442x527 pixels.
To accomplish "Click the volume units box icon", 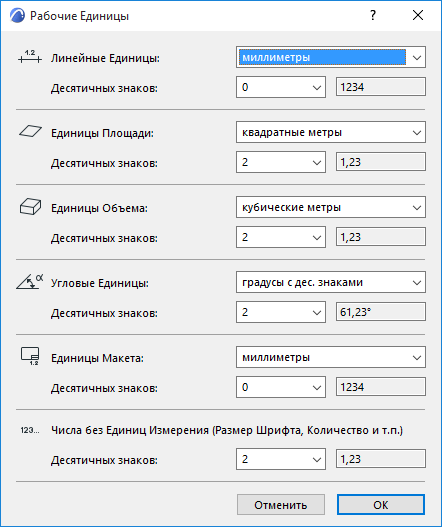I will (x=30, y=206).
